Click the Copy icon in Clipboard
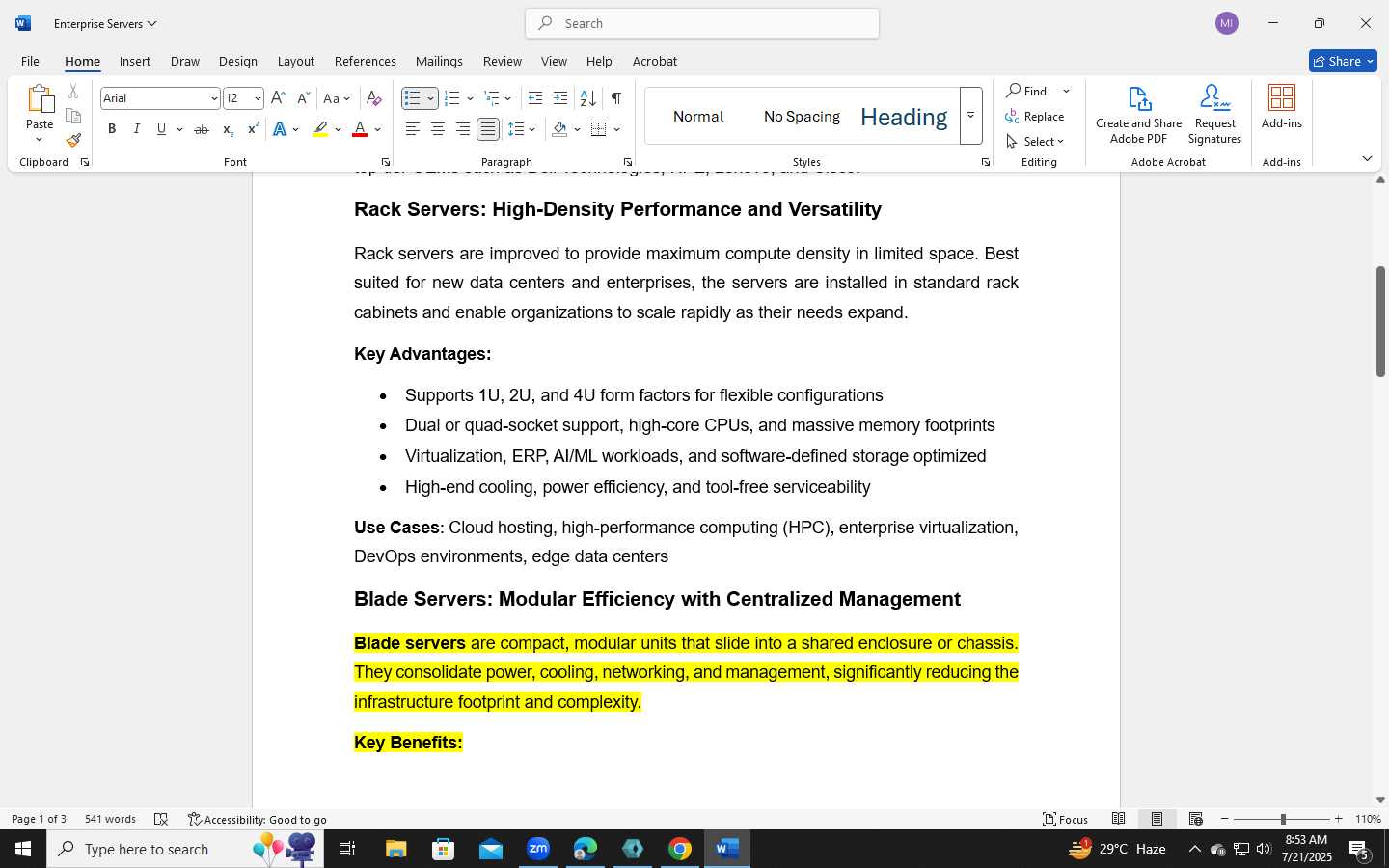1389x868 pixels. [x=73, y=116]
